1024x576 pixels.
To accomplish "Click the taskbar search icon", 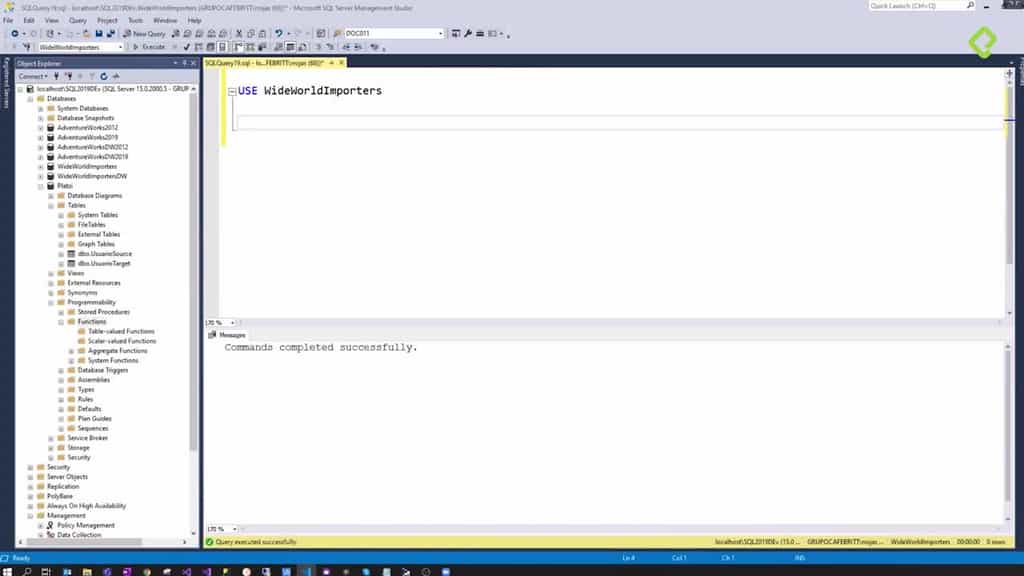I will (27, 571).
